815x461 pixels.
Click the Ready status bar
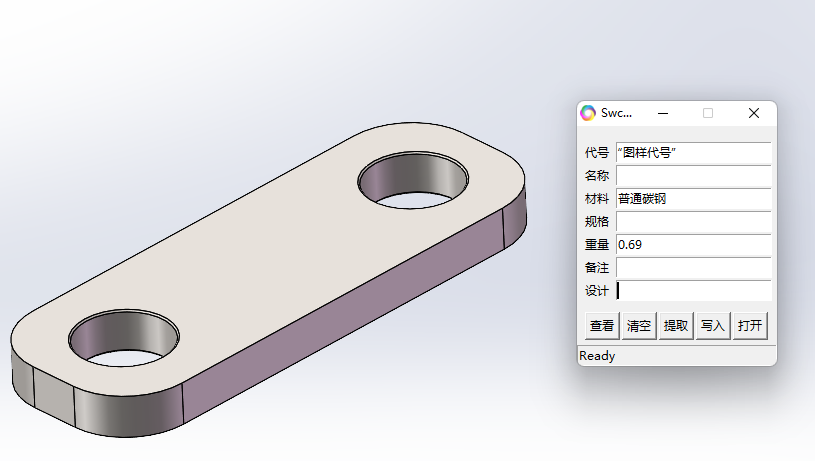click(676, 356)
